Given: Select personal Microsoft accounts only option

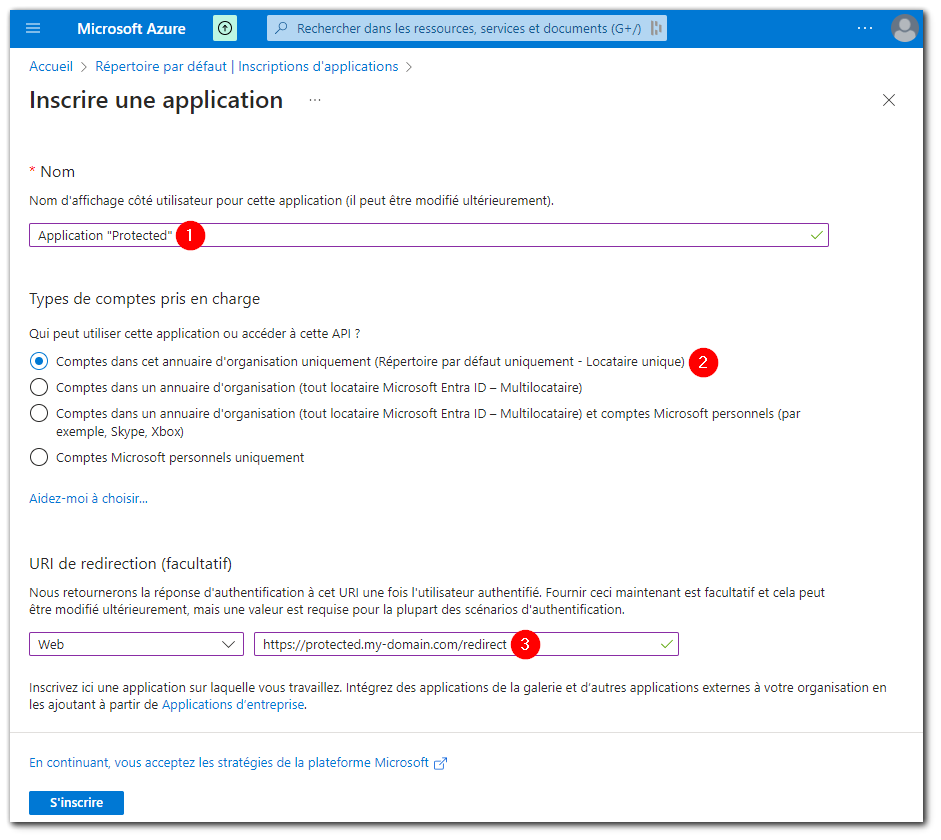Looking at the screenshot, I should point(39,457).
